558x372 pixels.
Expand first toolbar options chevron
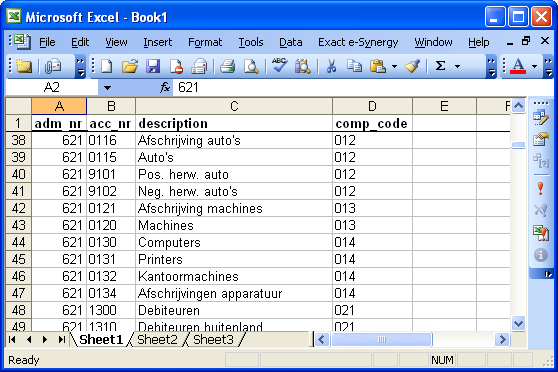tap(80, 66)
